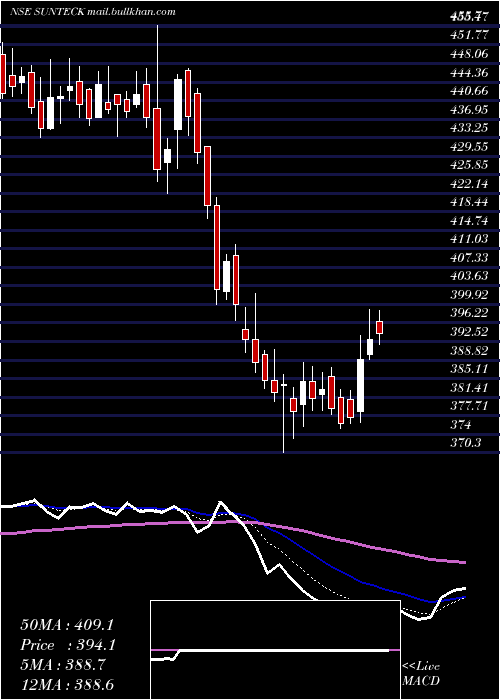Click the 425.85 price axis label
Viewport: 500px width, 700px height.
tap(469, 165)
